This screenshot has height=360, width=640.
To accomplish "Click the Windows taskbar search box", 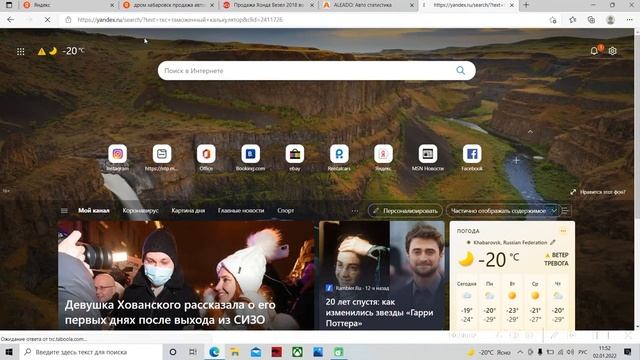I will coord(91,352).
